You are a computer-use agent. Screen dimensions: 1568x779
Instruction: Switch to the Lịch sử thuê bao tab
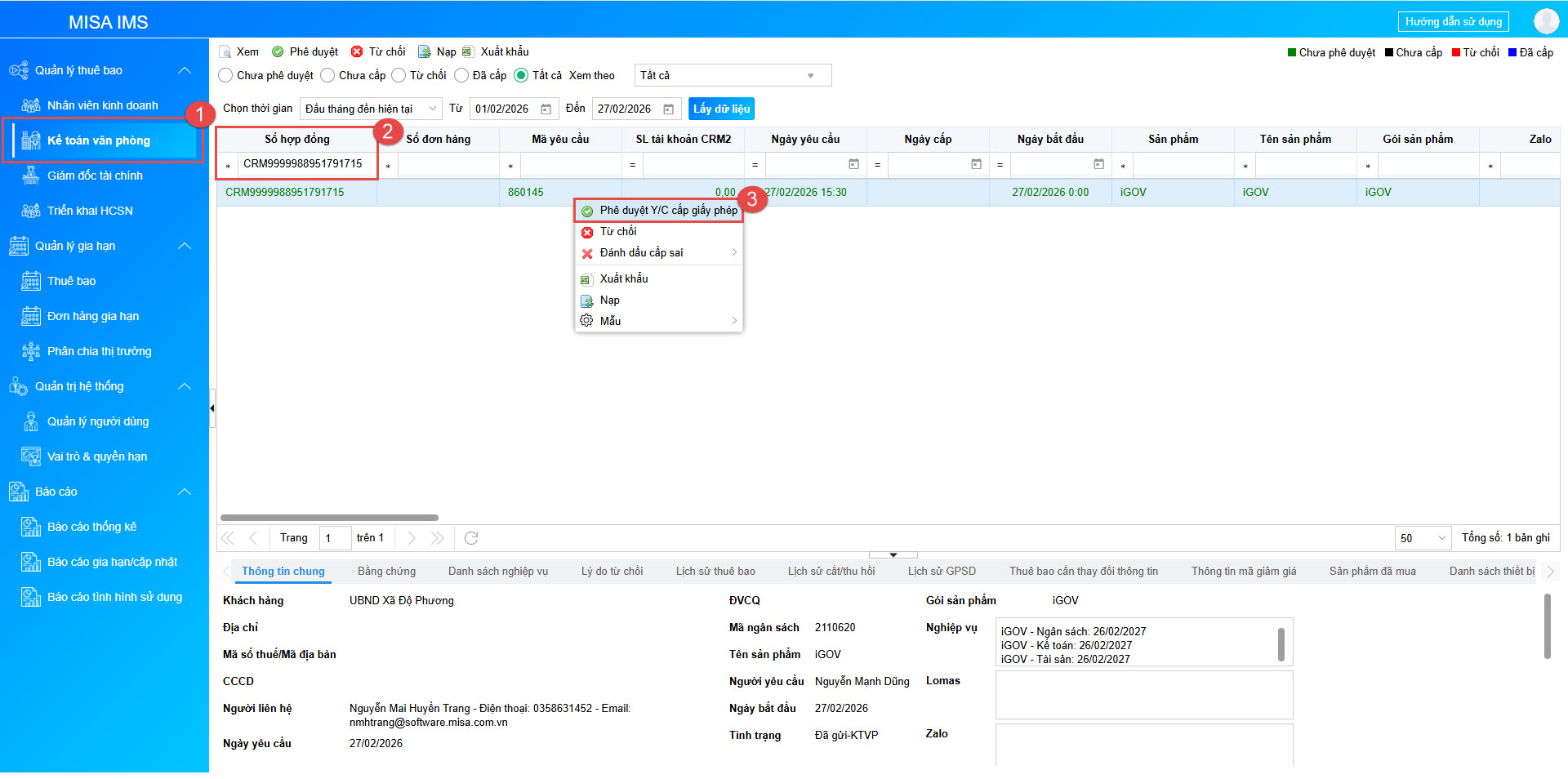tap(715, 572)
